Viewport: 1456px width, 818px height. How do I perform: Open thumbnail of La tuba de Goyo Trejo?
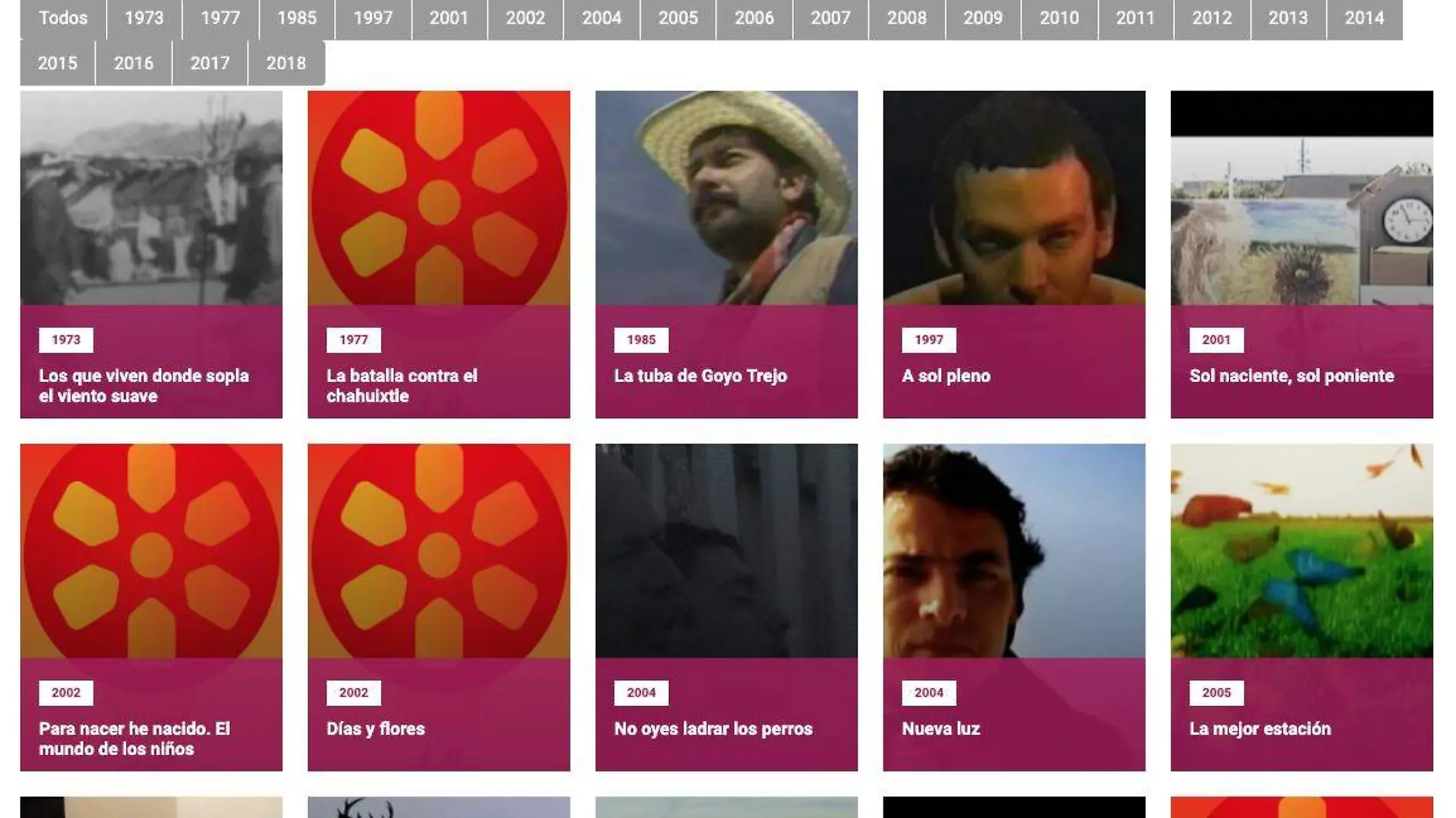726,198
